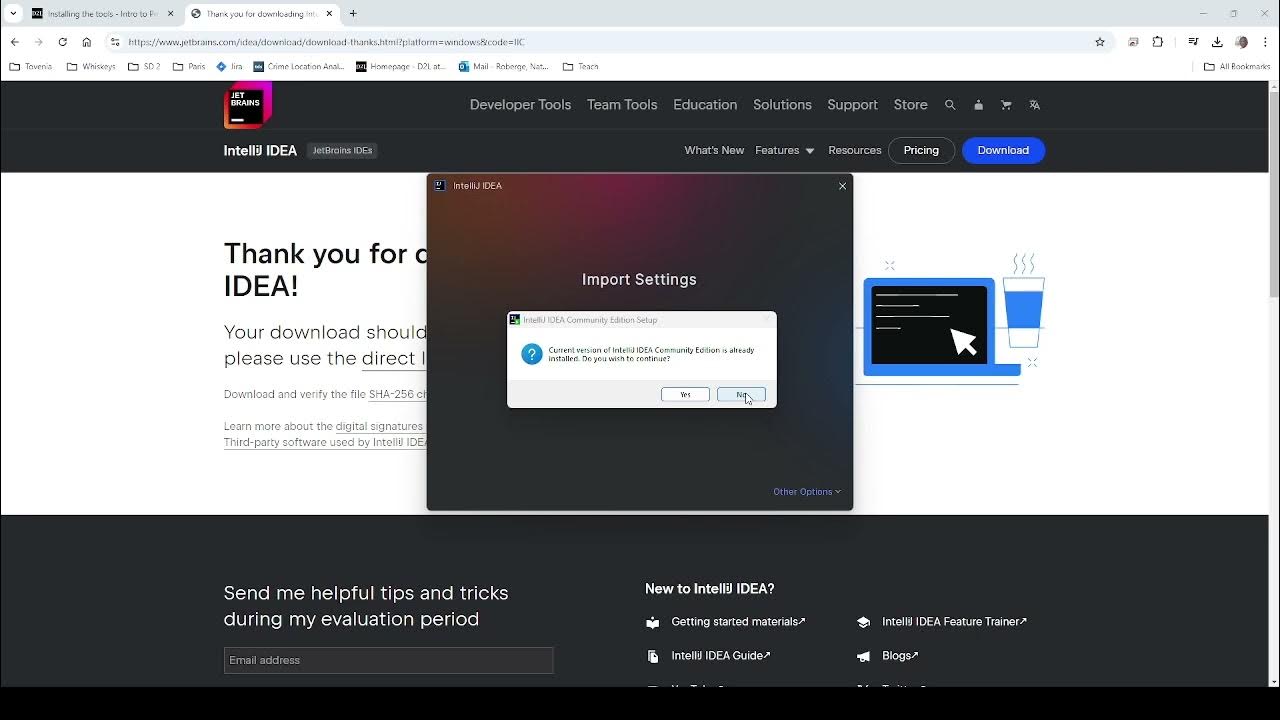
Task: Open the Education menu
Action: click(705, 105)
